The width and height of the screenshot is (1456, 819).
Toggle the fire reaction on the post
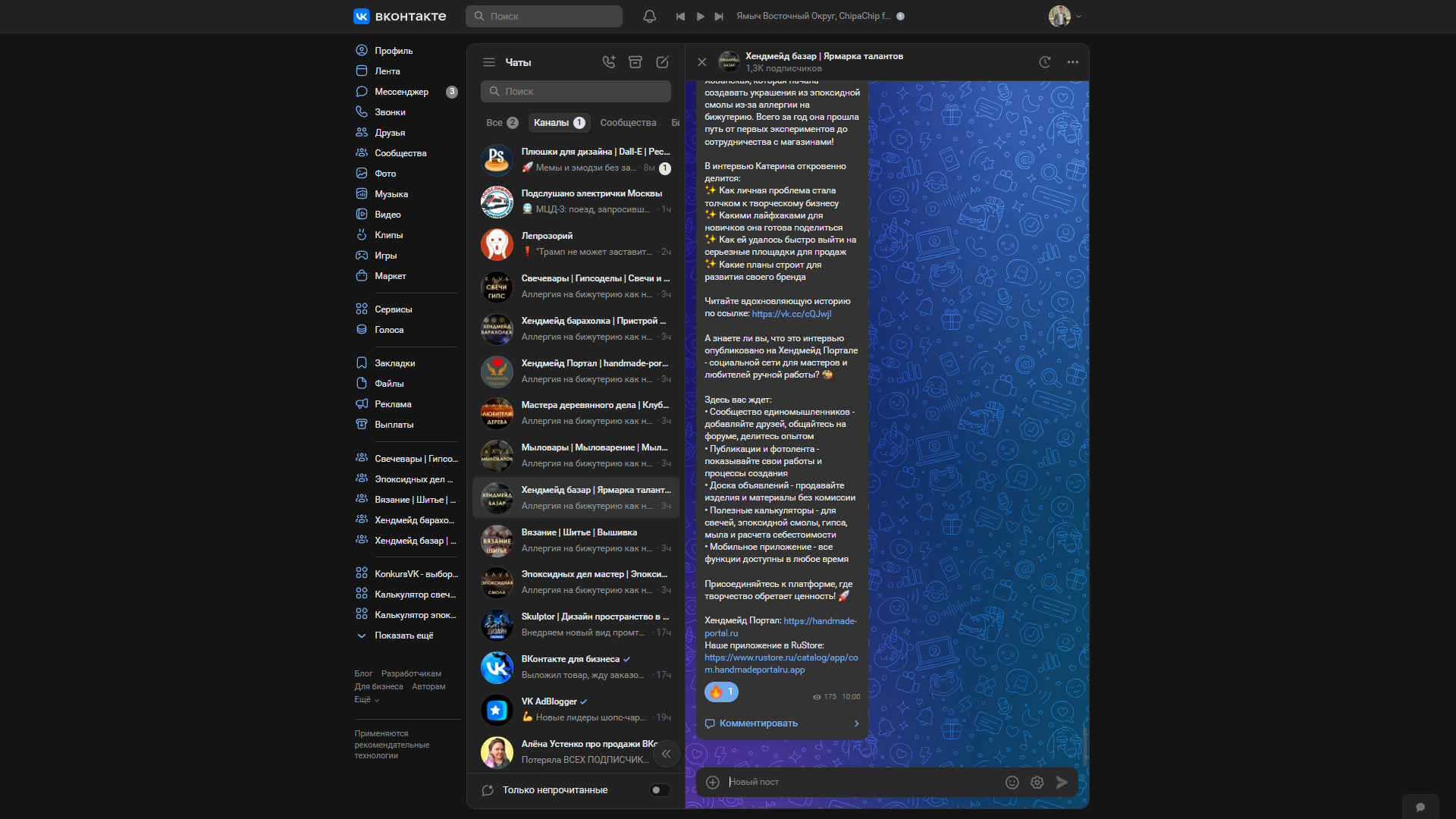[x=721, y=692]
